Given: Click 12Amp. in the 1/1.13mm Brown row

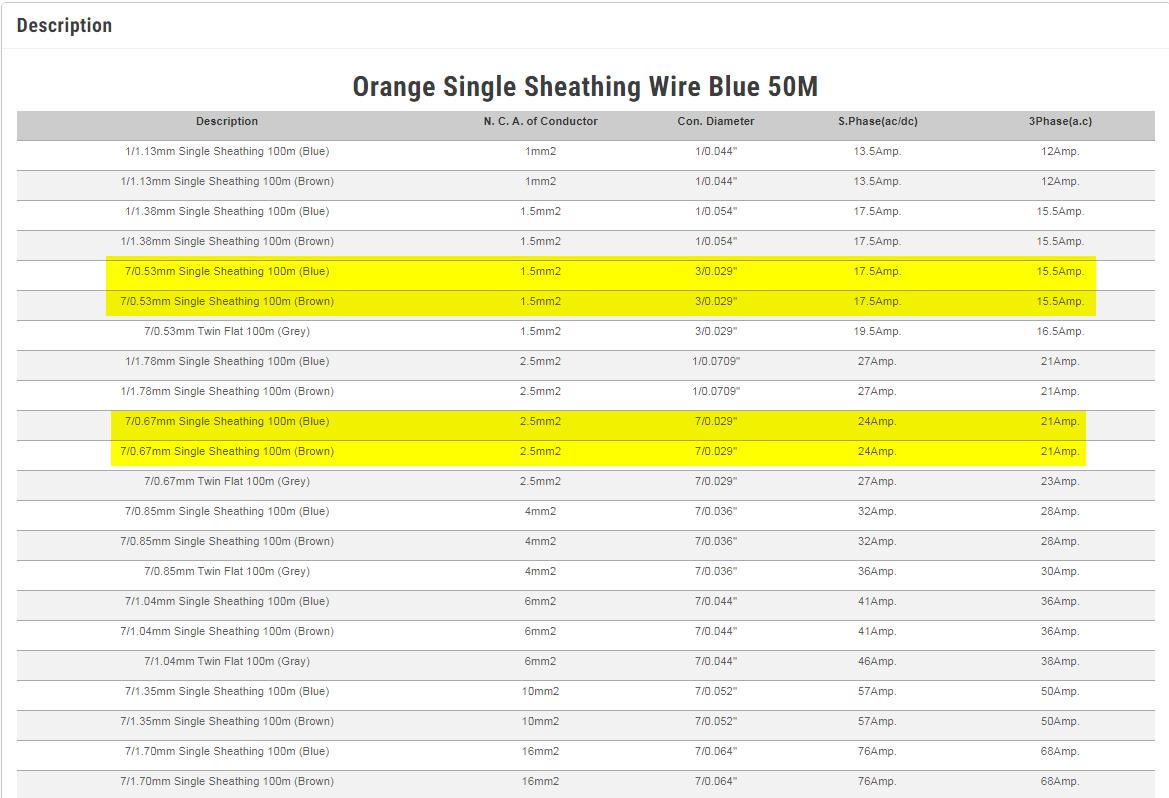Looking at the screenshot, I should click(1060, 181).
